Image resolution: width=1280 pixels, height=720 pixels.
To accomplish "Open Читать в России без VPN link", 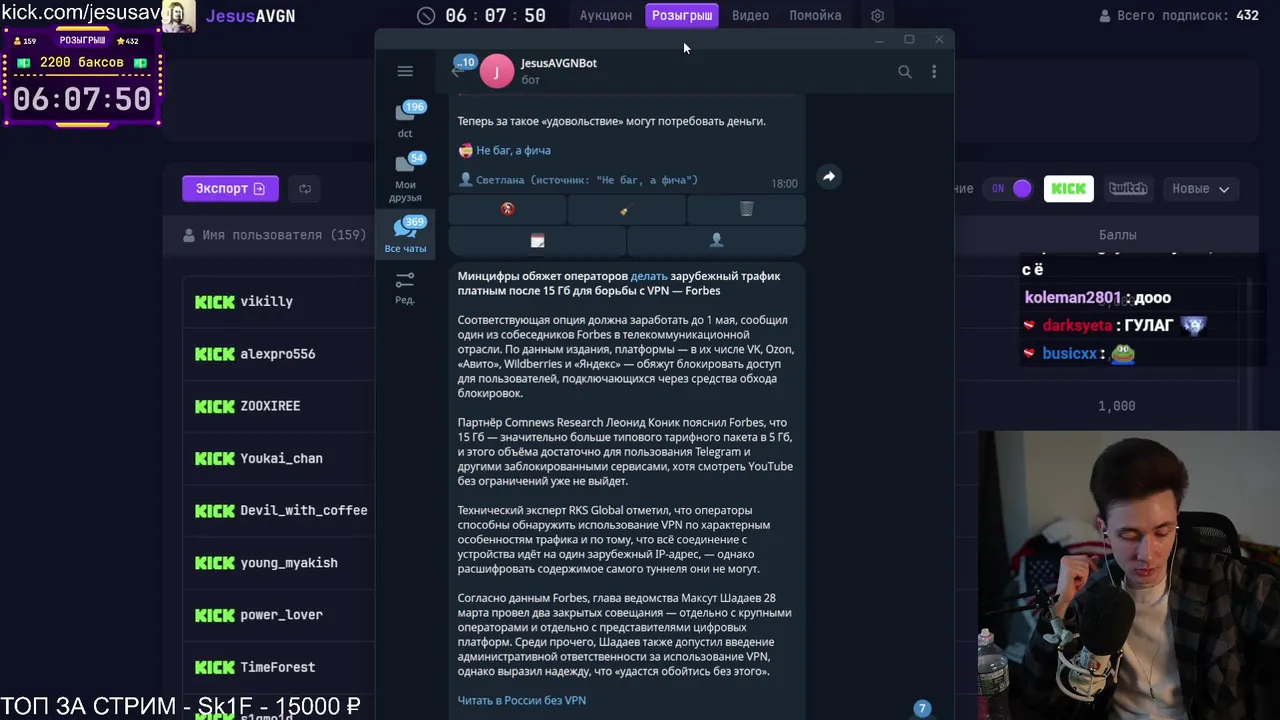I will (522, 700).
